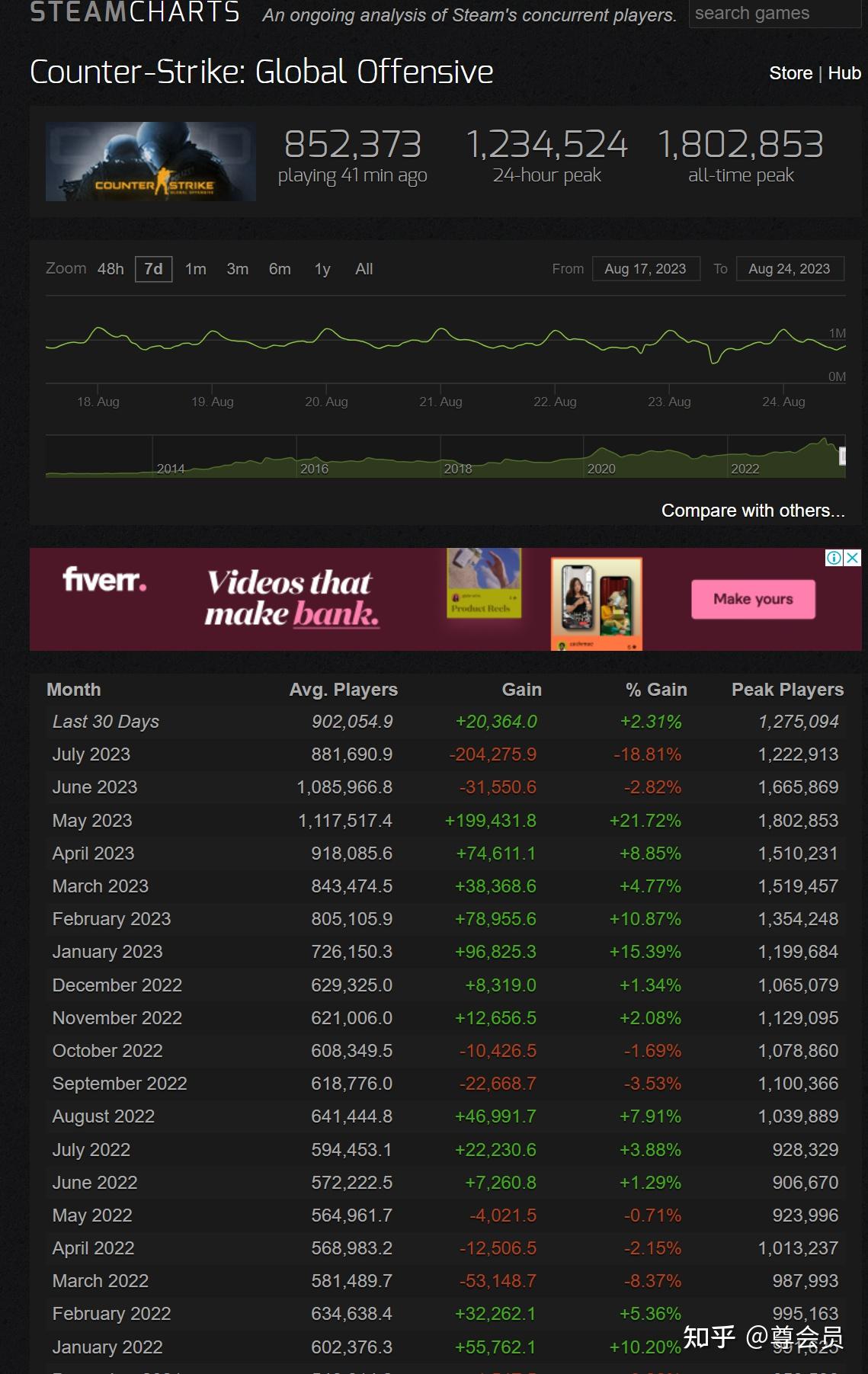
Task: Click the 1,665,869 peak in June 2023 row
Action: [798, 787]
